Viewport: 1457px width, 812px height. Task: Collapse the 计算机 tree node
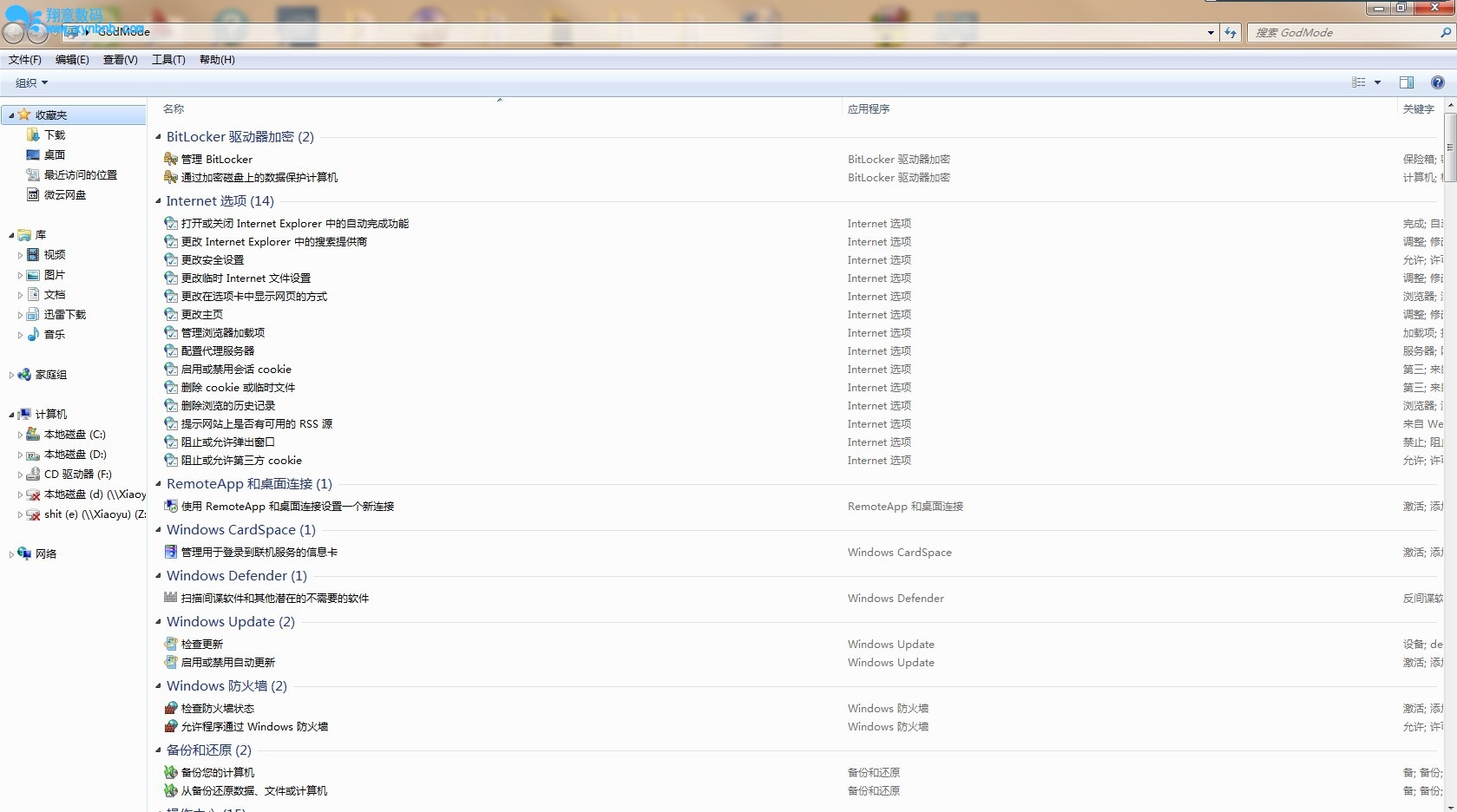coord(11,415)
